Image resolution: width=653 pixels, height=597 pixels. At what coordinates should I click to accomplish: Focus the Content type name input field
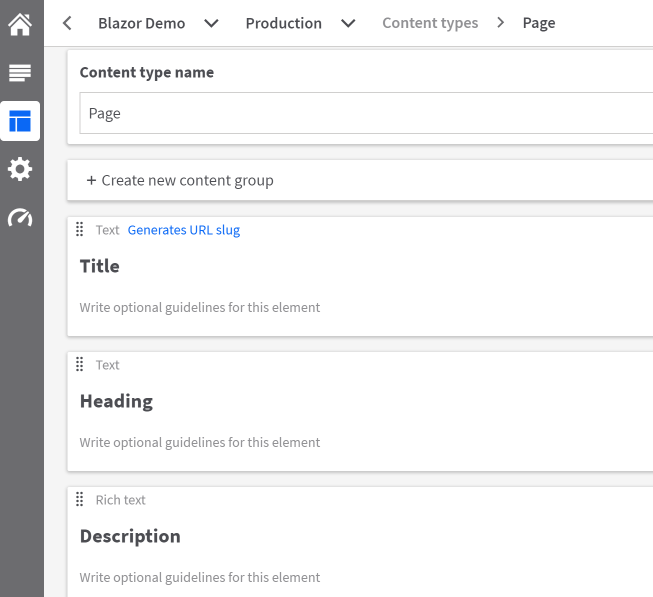point(366,113)
